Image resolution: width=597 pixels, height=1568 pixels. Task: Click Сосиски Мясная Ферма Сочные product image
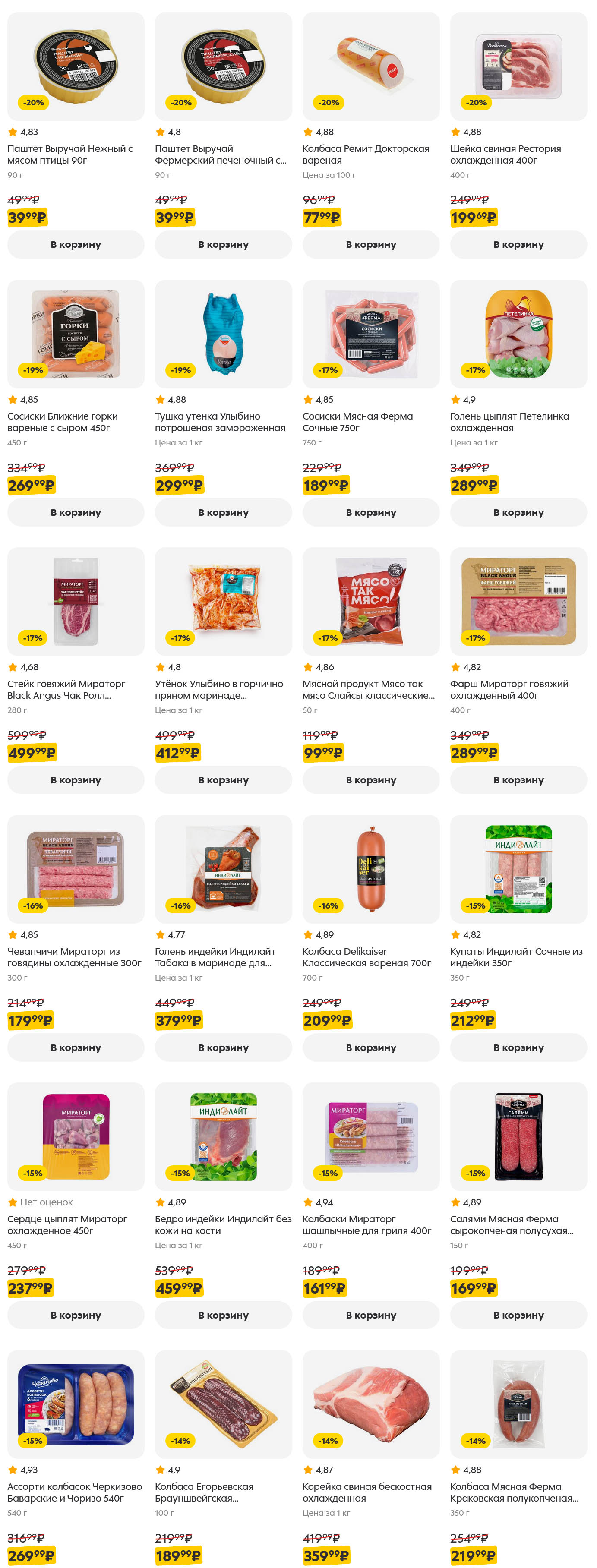click(x=371, y=334)
